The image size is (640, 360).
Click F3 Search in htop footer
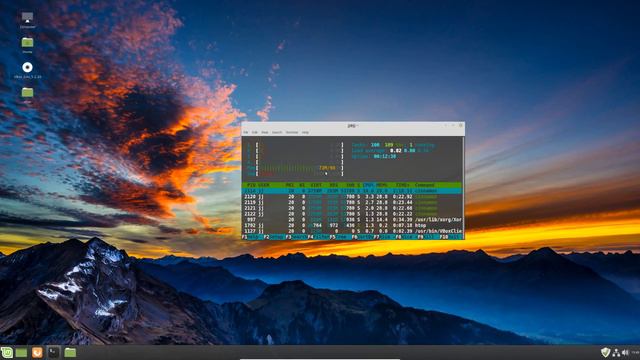296,237
